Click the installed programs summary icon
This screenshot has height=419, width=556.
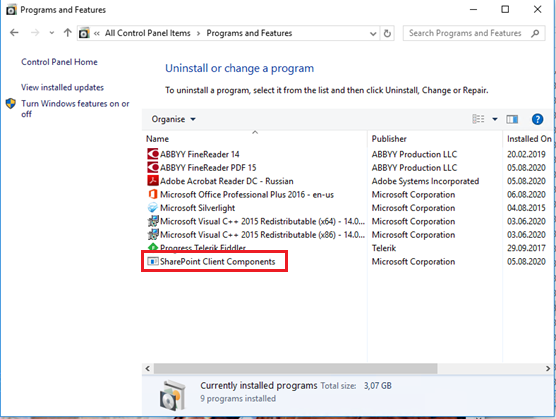tap(172, 395)
